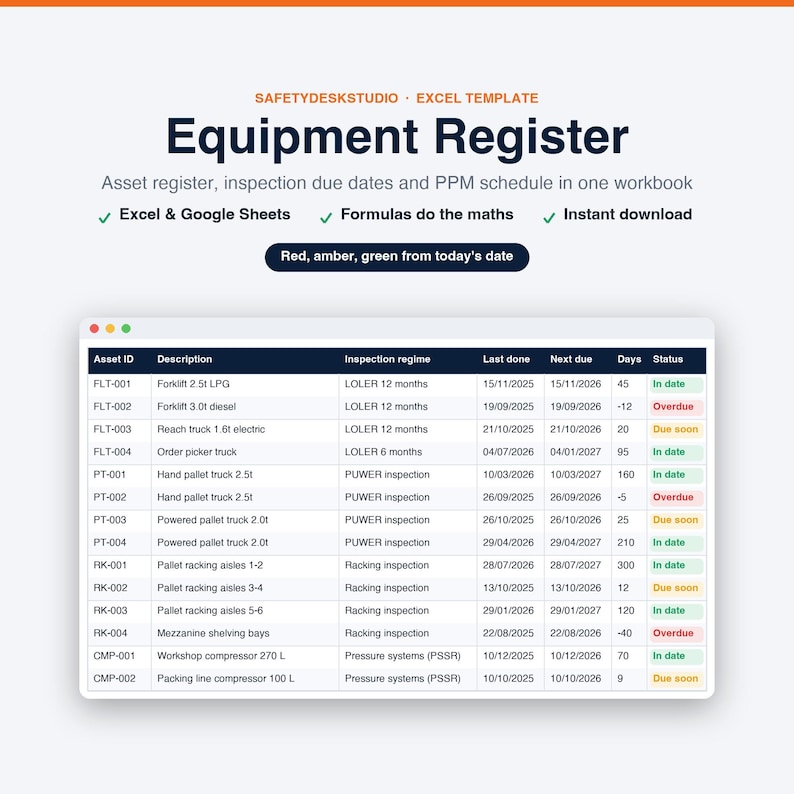Click the 'Equipment Register' title
Image resolution: width=794 pixels, height=794 pixels.
397,137
